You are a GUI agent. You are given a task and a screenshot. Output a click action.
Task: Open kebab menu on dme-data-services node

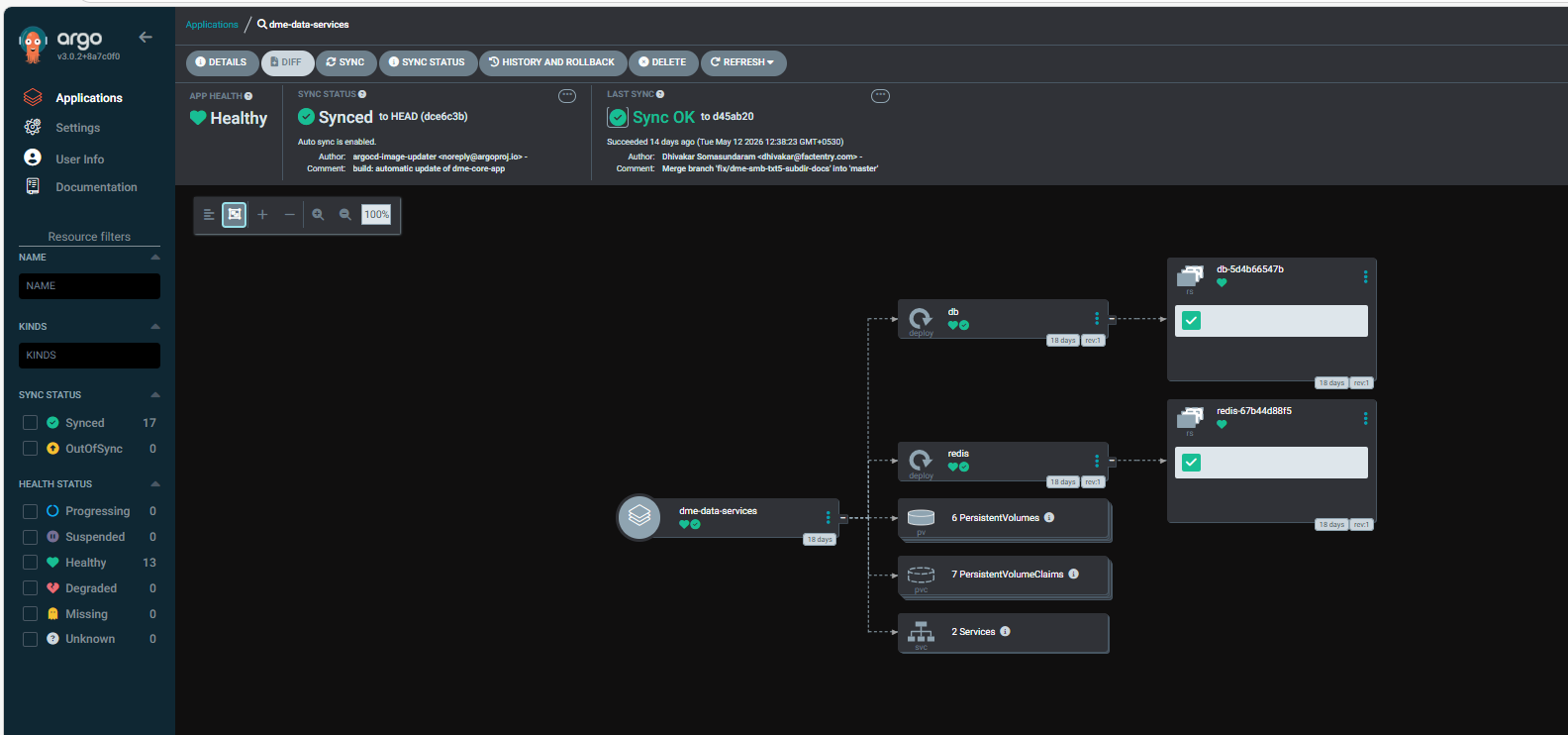pyautogui.click(x=829, y=517)
